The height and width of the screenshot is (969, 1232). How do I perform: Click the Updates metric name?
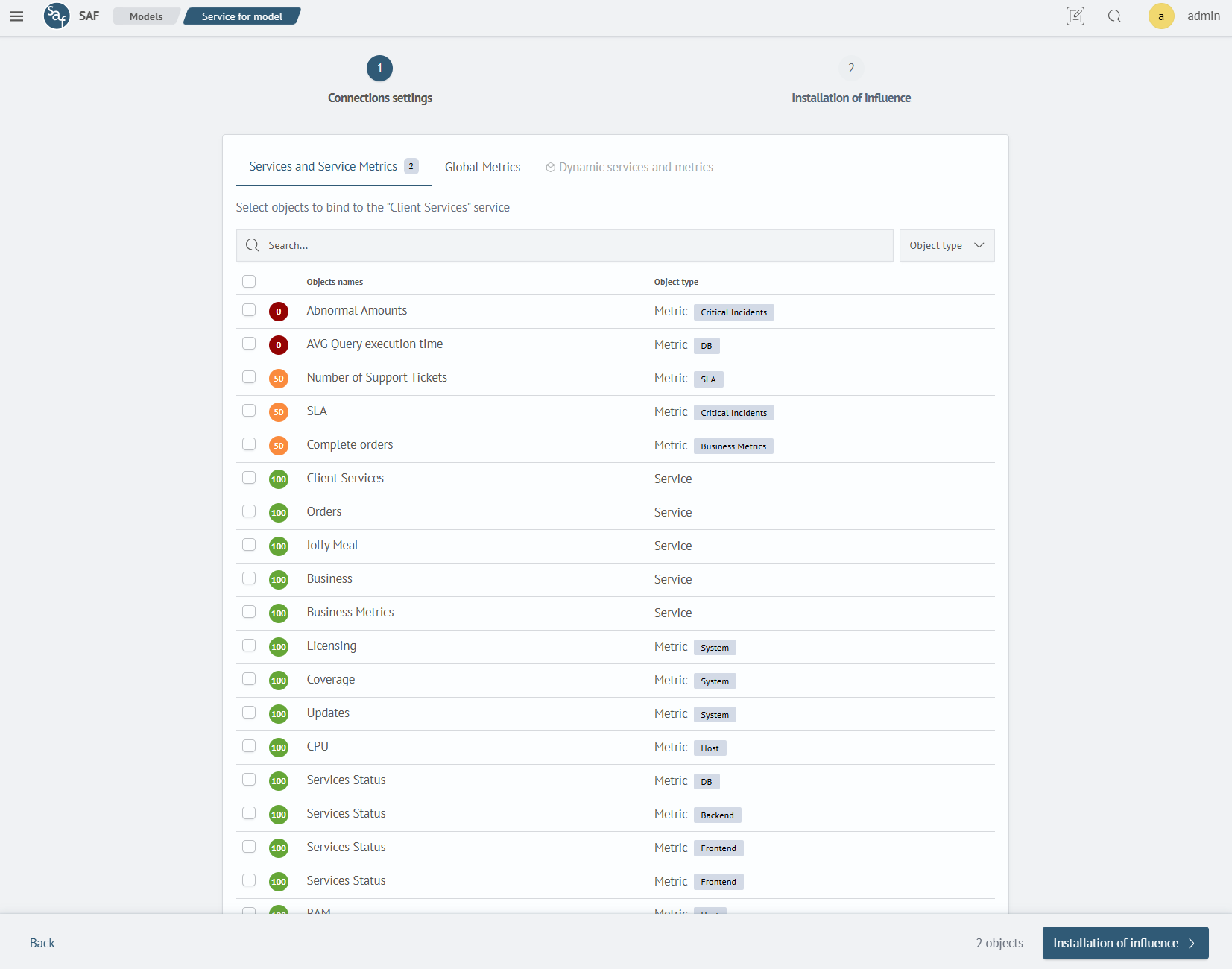[328, 713]
